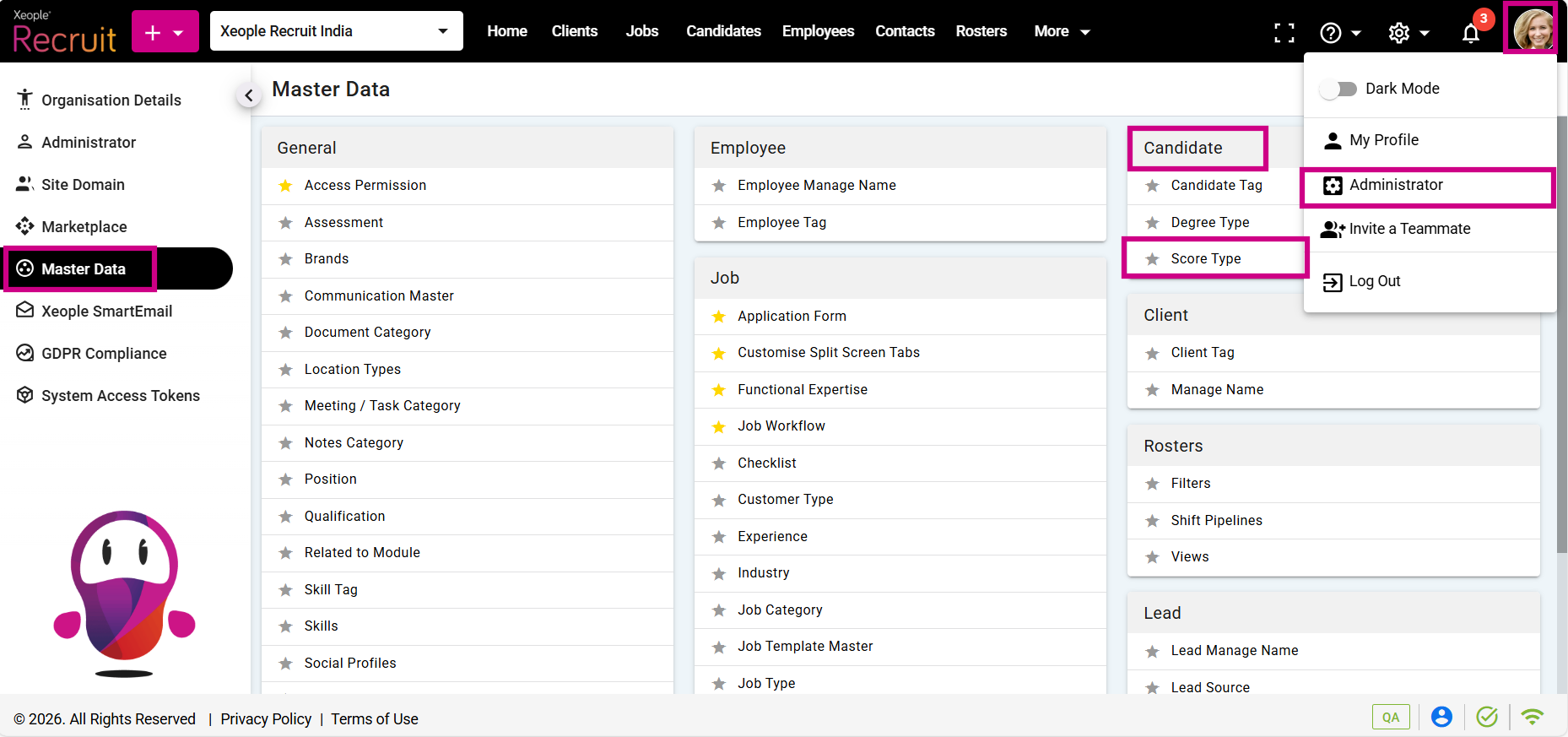
Task: Select Administrator from profile menu
Action: 1395,185
